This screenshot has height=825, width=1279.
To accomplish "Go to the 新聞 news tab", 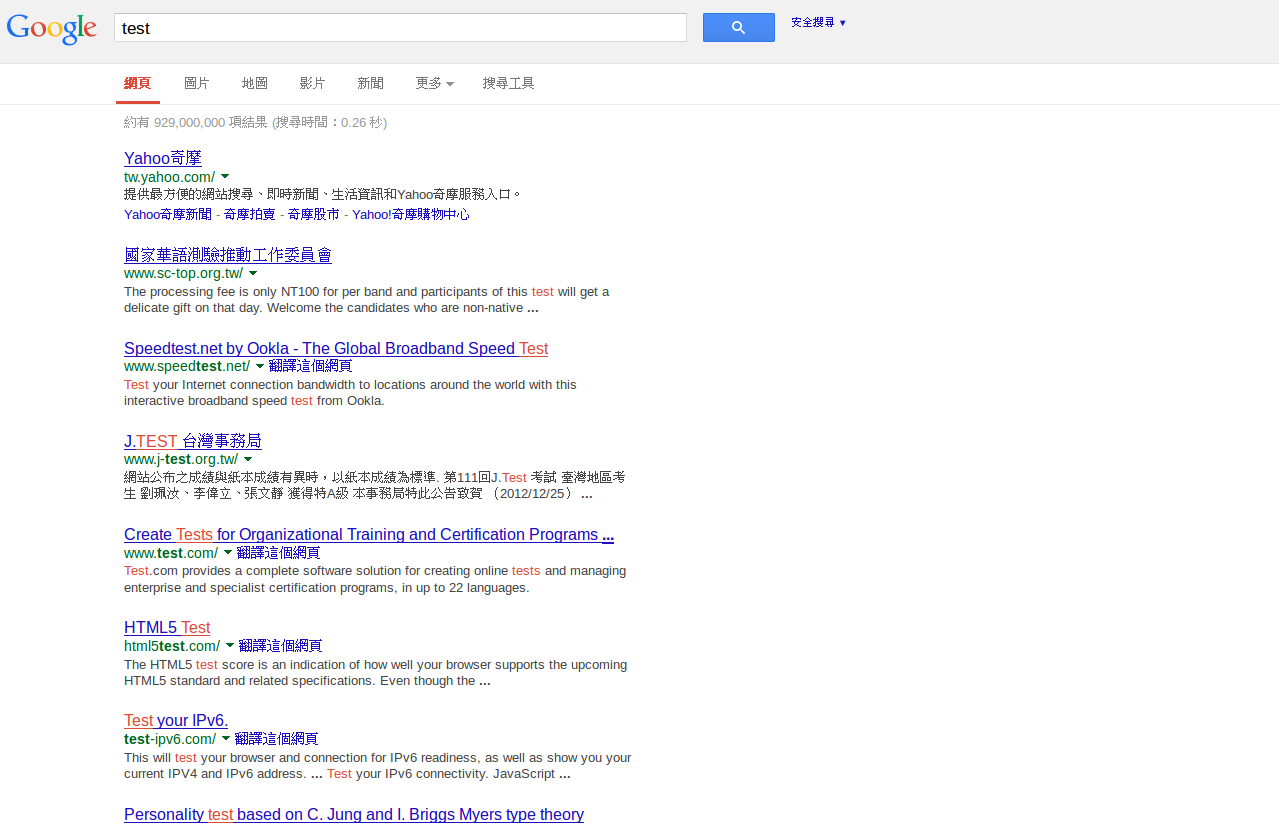I will (x=370, y=83).
